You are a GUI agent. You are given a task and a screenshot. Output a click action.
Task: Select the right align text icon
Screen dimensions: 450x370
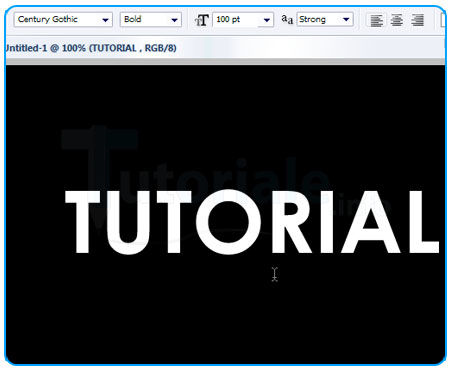[417, 20]
